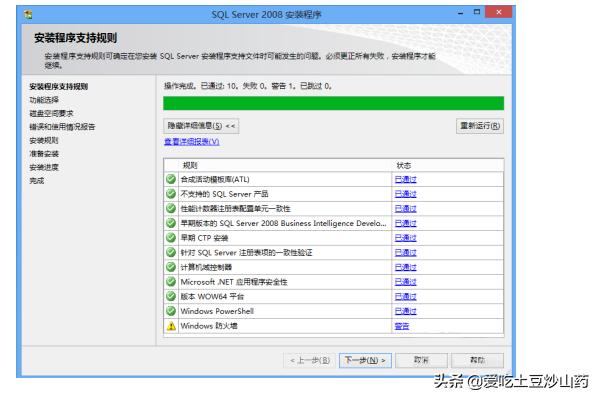Image resolution: width=600 pixels, height=400 pixels.
Task: Open 警告 link for Windows 防火墙
Action: pos(402,326)
